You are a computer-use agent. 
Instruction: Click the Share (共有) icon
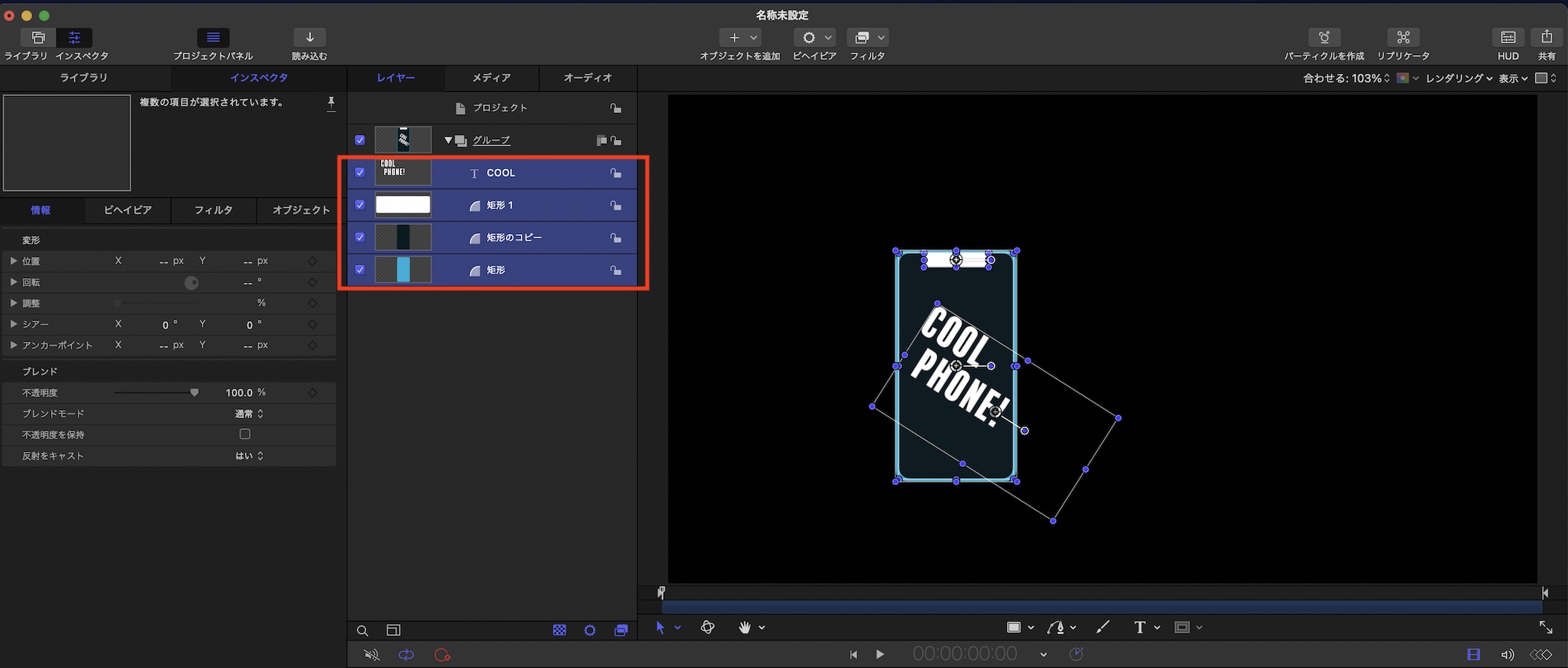[1546, 38]
